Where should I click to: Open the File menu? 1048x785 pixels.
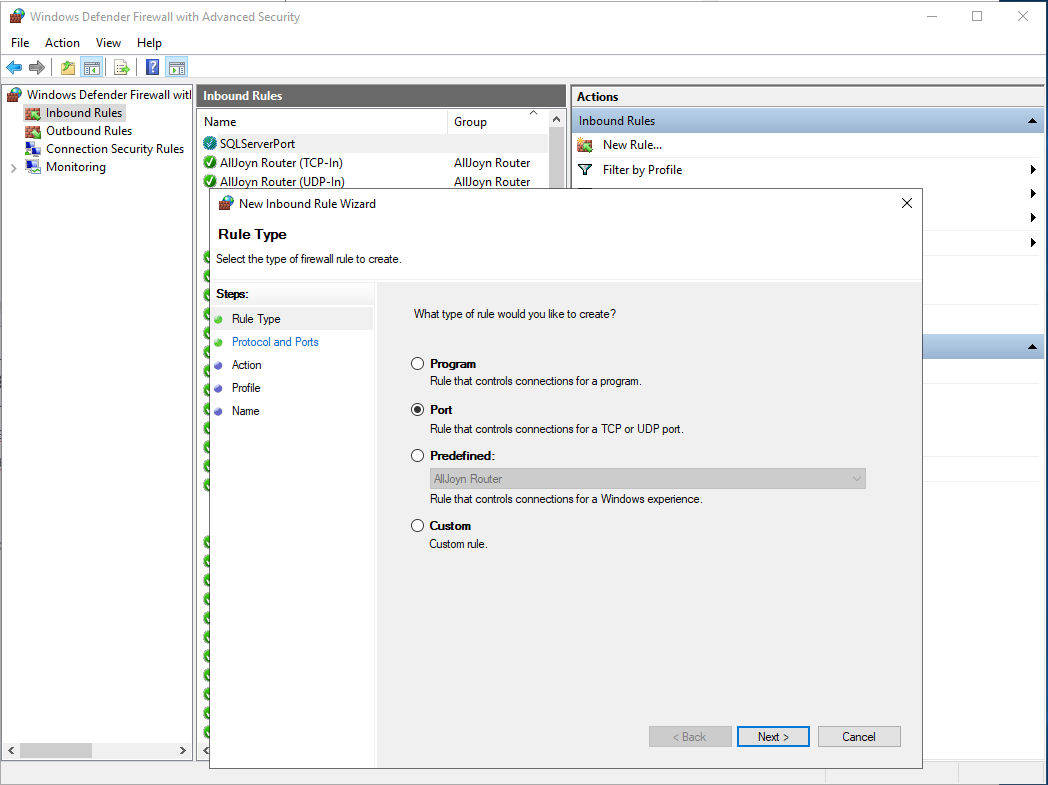click(x=20, y=43)
